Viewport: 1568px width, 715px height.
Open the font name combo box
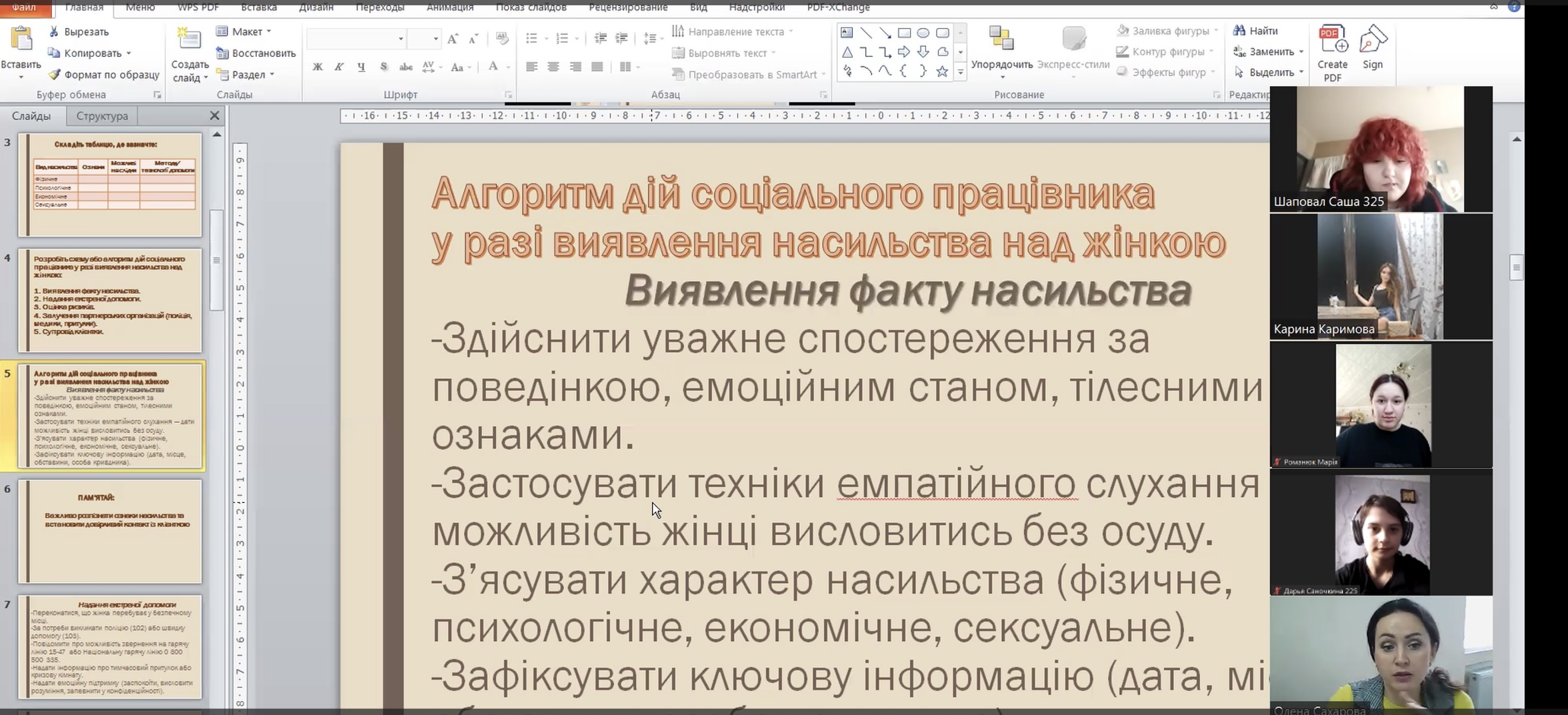[x=356, y=39]
